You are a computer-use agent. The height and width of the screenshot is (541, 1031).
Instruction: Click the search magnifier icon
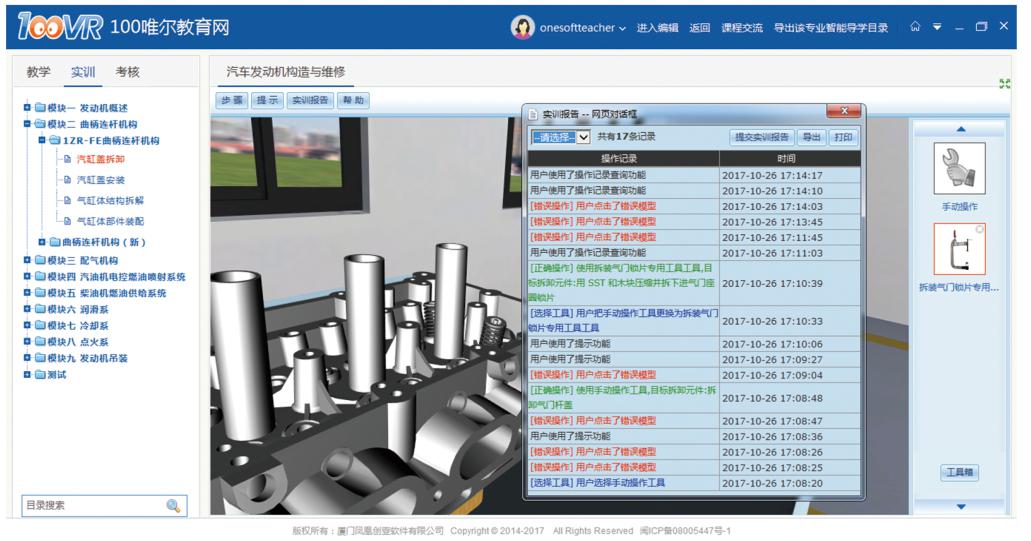(x=173, y=506)
